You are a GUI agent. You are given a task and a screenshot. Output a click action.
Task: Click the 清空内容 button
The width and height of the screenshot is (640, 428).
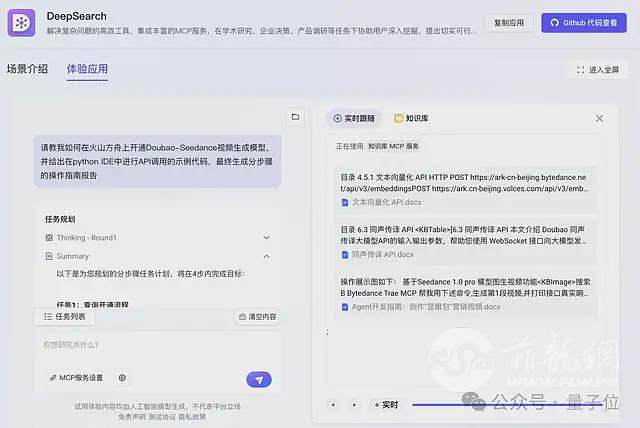point(258,317)
